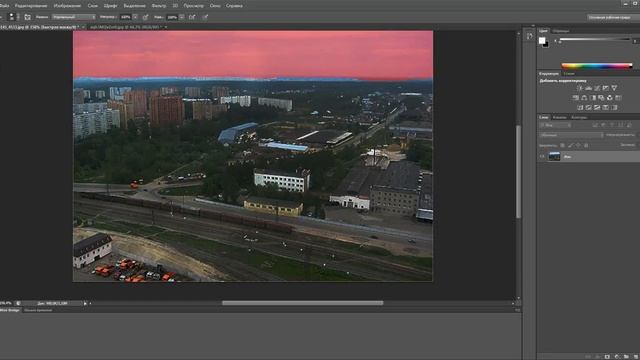Click the white foreground color swatch
Viewport: 640px width, 360px height.
(542, 40)
